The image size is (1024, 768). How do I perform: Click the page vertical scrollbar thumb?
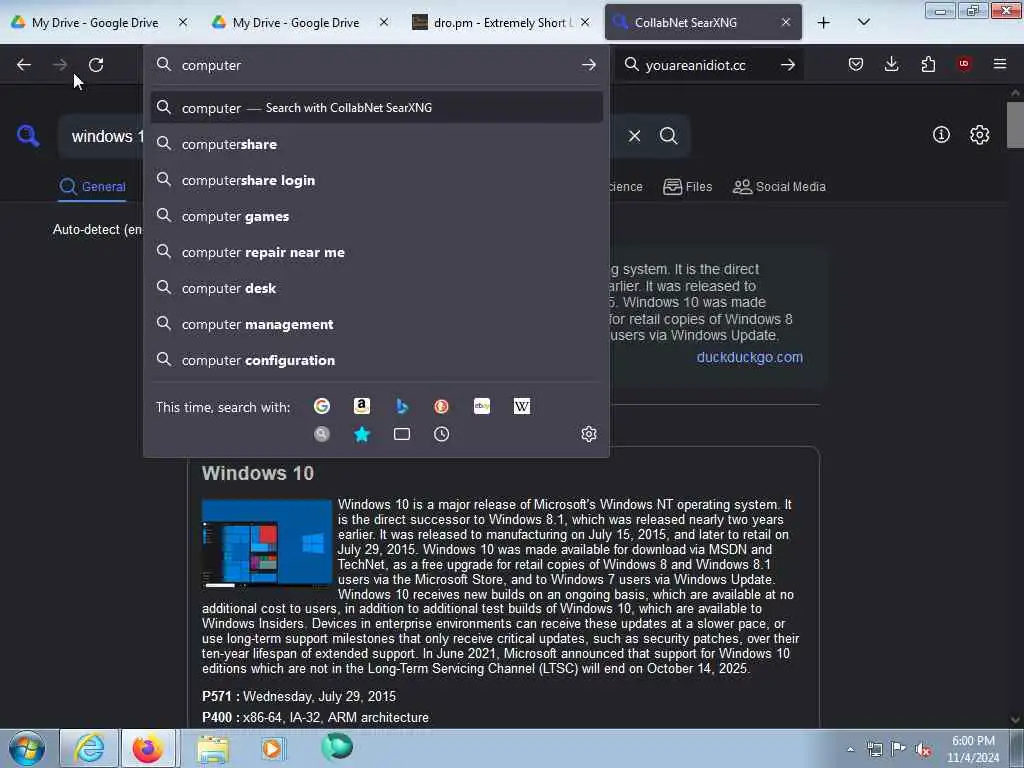(x=1015, y=125)
